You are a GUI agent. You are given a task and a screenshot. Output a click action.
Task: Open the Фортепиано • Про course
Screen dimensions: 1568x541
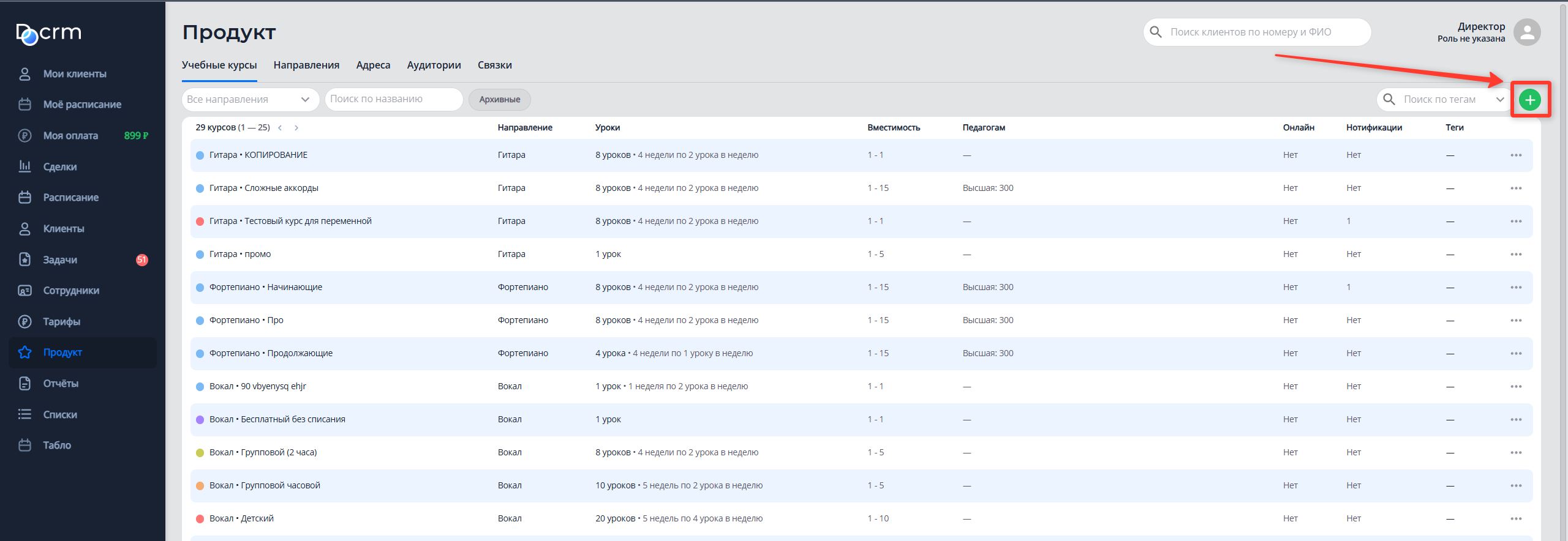[246, 321]
